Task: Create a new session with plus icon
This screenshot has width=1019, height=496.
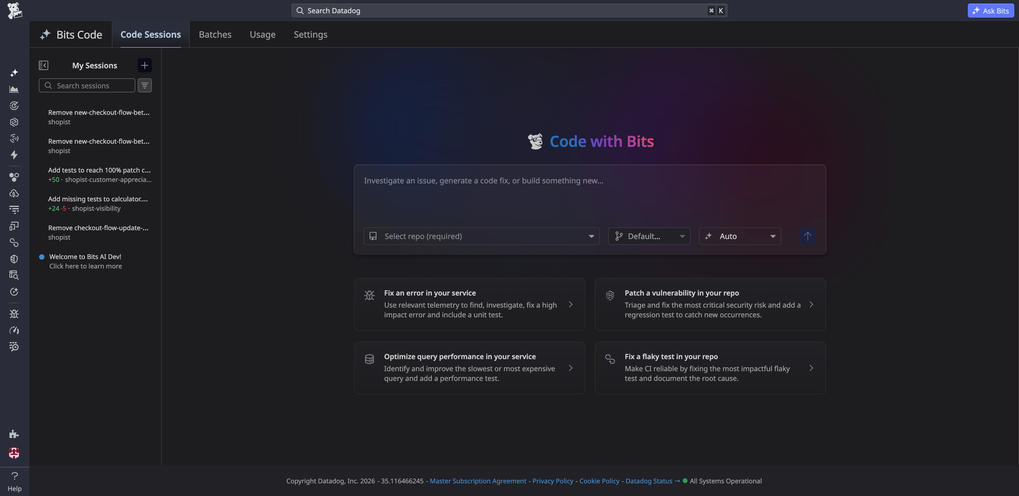Action: pos(144,65)
